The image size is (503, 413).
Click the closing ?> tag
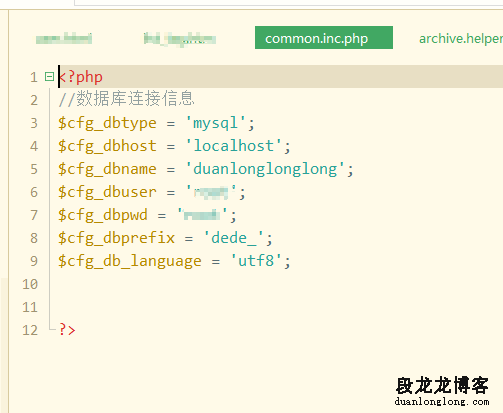click(x=67, y=330)
